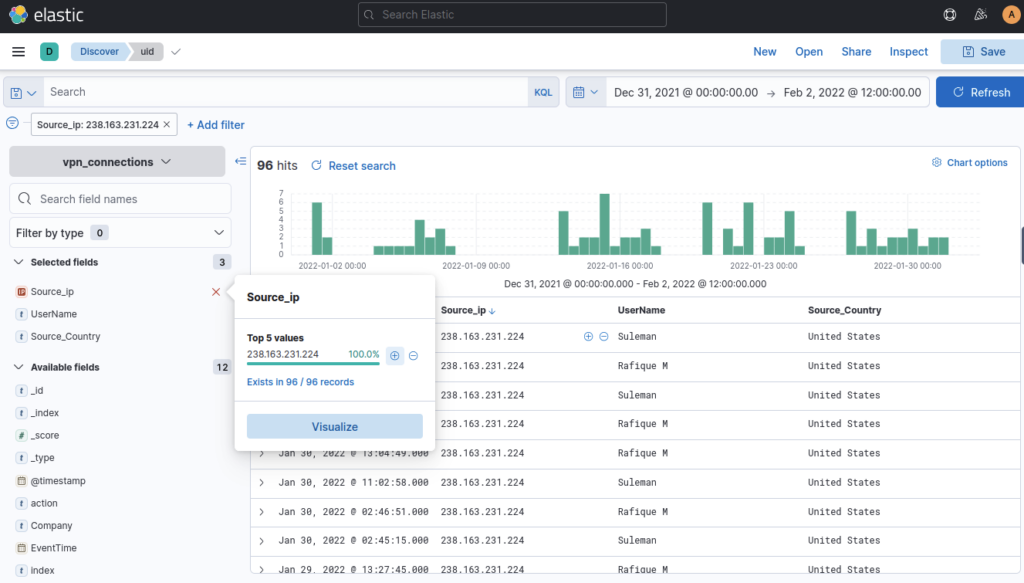Click Exists in 96 / 96 records link
1024x583 pixels.
click(300, 382)
